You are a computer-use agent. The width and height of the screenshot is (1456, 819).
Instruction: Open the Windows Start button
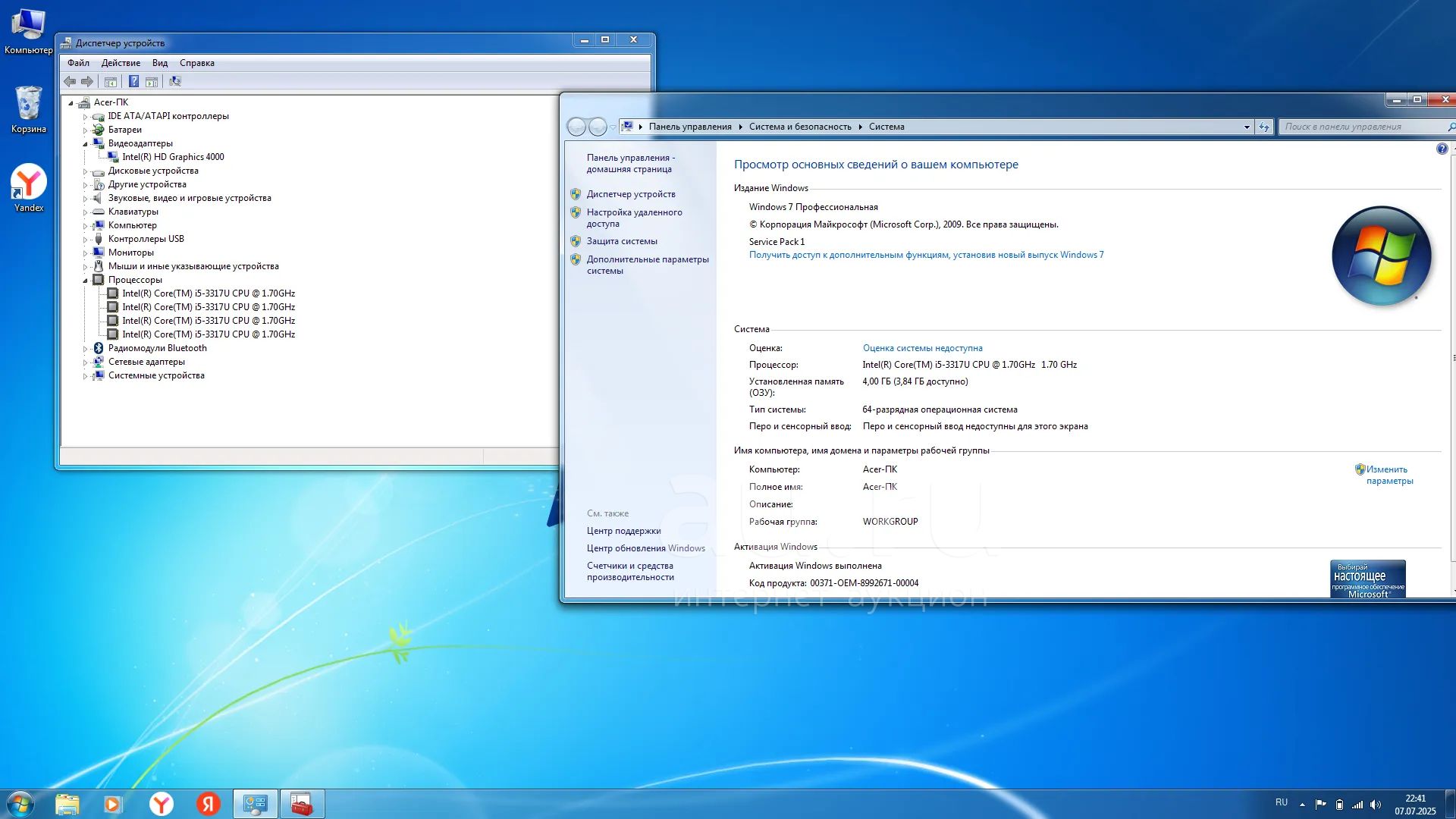pyautogui.click(x=20, y=804)
